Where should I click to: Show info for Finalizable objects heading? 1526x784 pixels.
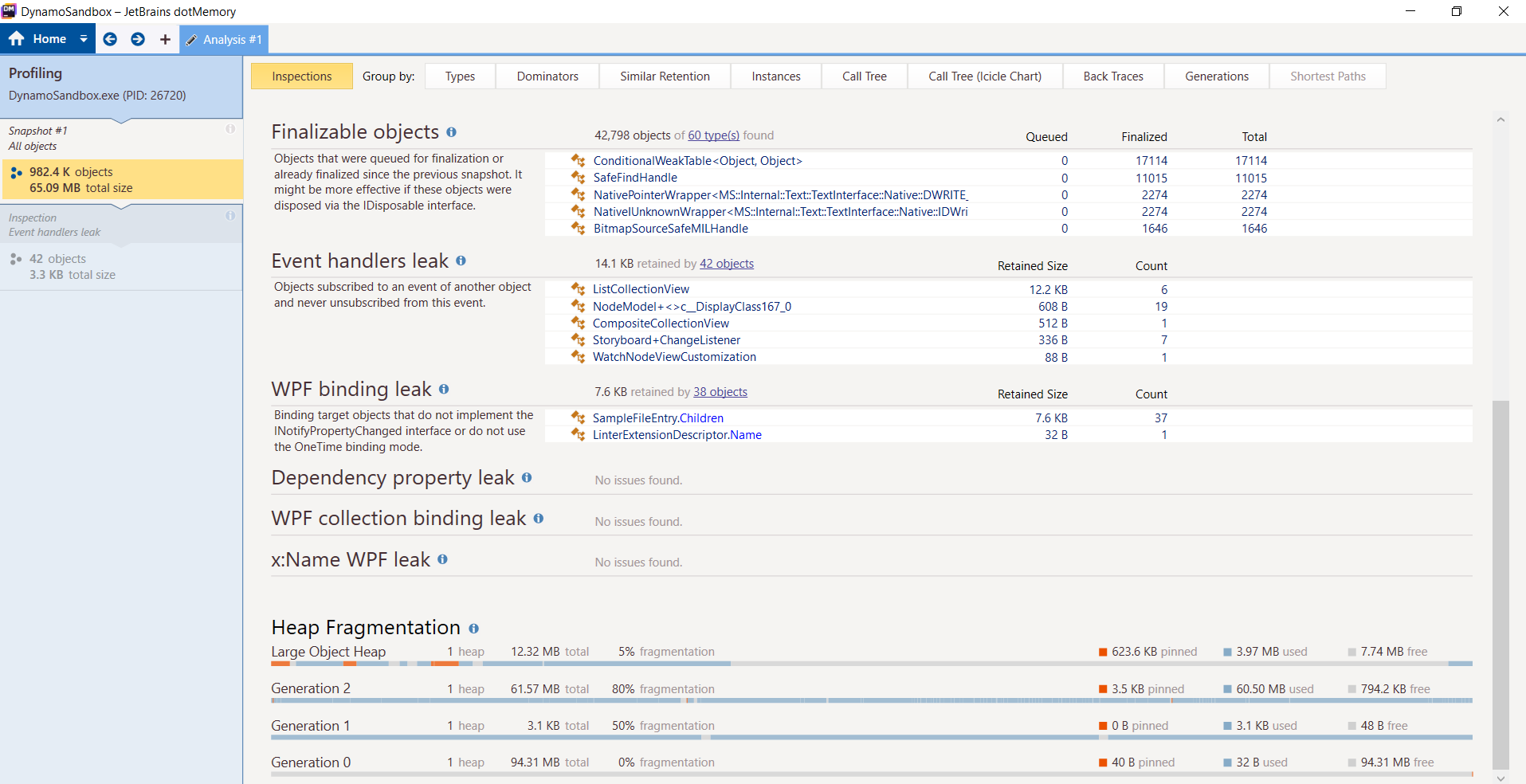[451, 132]
